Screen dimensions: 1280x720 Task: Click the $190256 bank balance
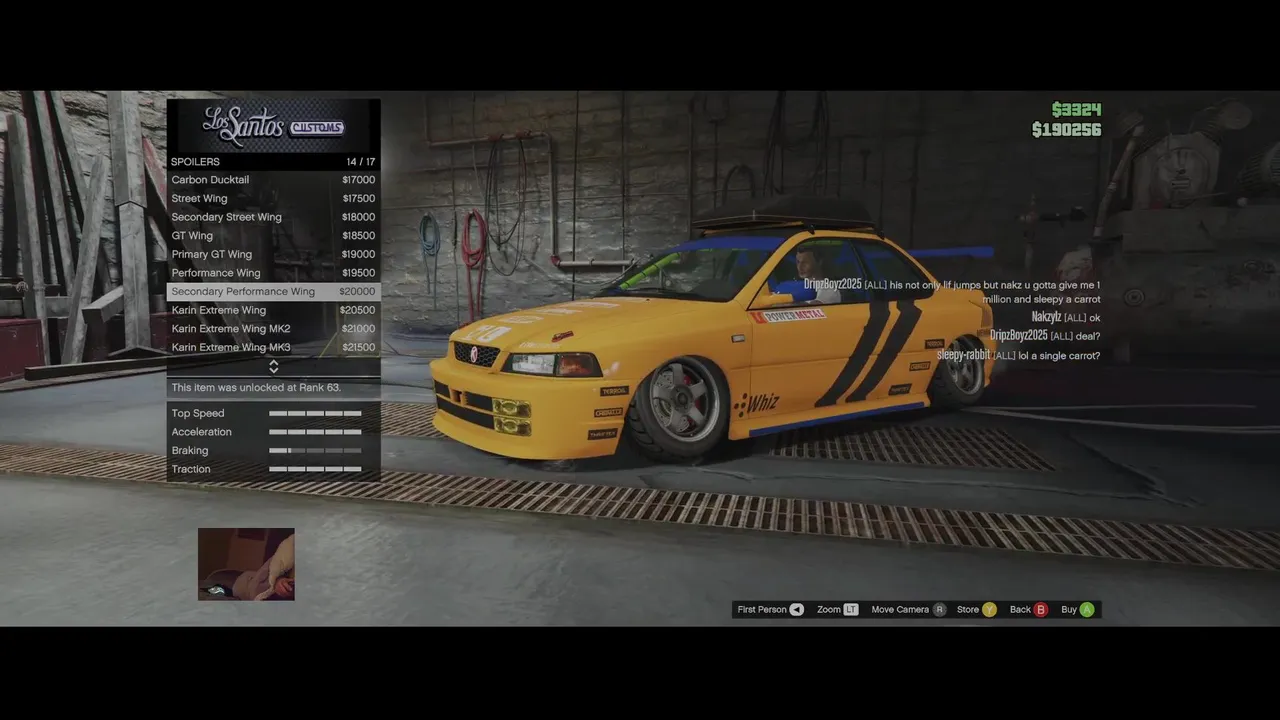point(1066,130)
